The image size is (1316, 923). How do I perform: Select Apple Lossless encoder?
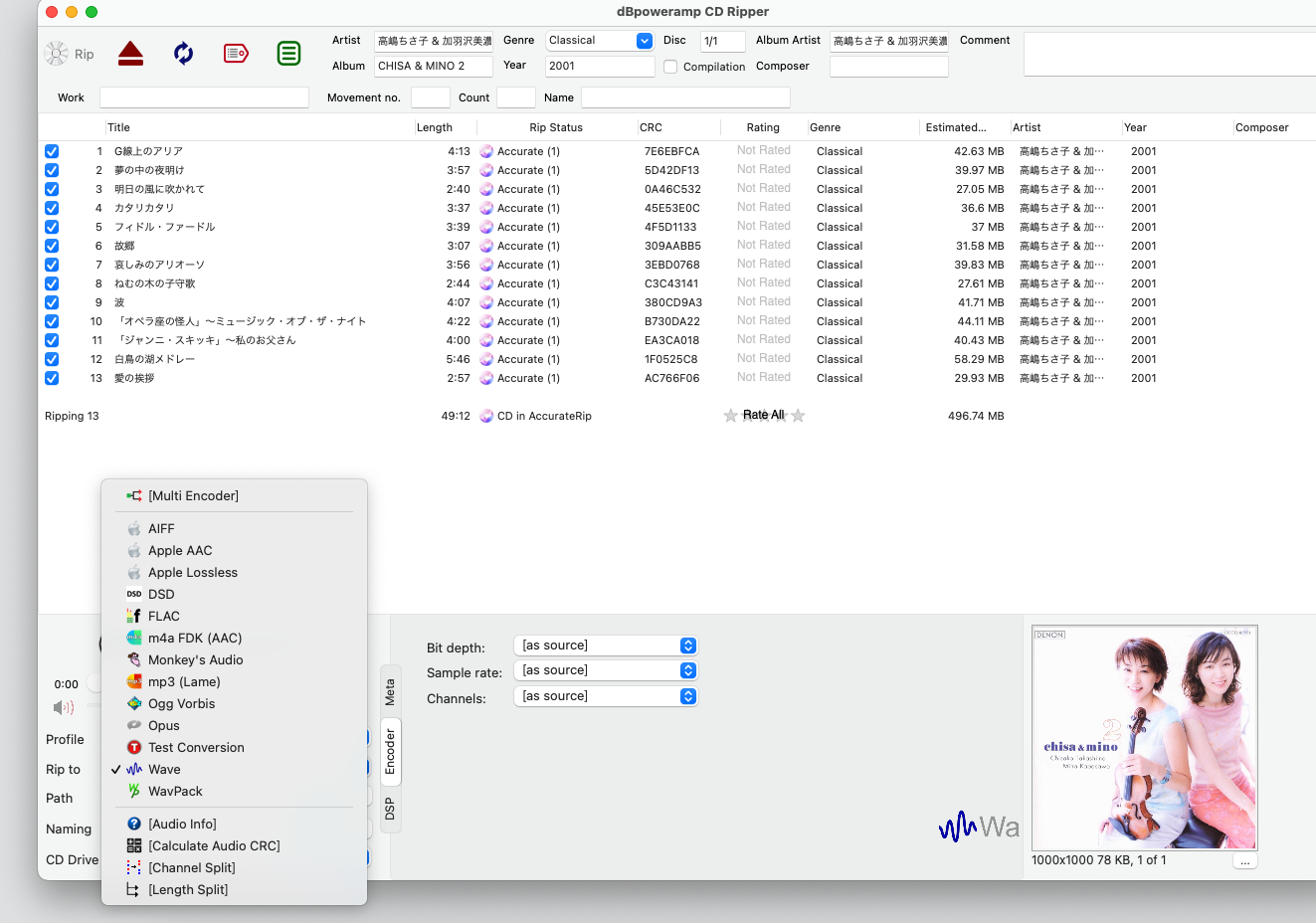point(235,572)
